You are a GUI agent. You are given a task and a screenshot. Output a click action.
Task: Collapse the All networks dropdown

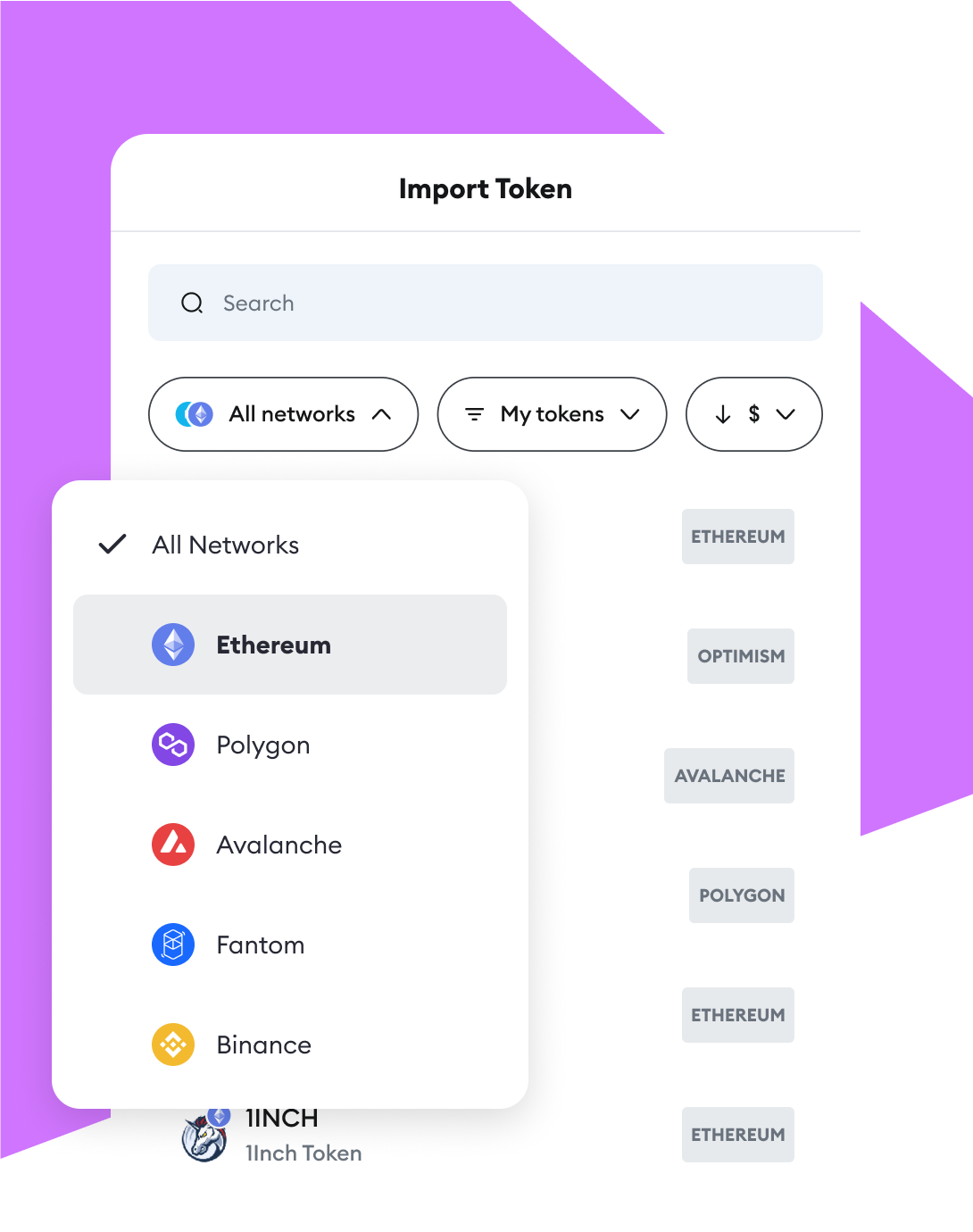tap(283, 414)
